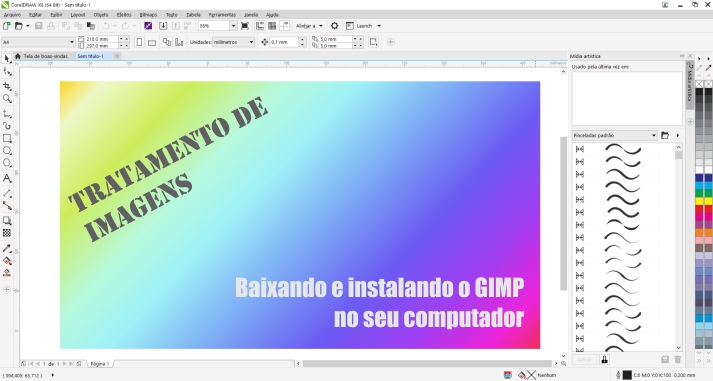The image size is (713, 381).
Task: Select the Transparency checkerboard tool
Action: (x=7, y=233)
